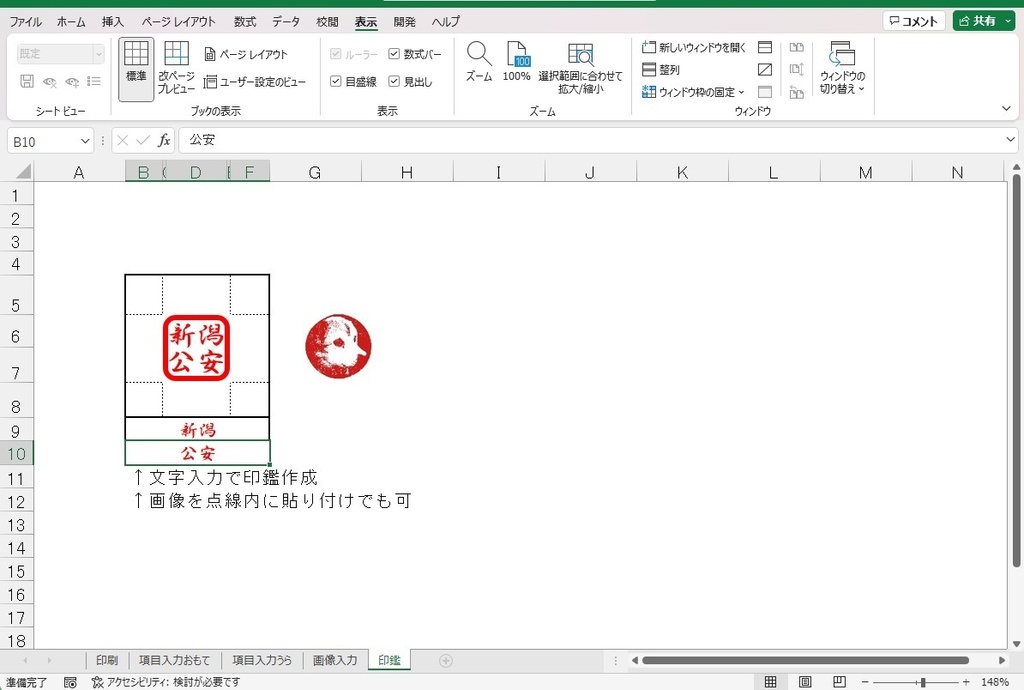The width and height of the screenshot is (1024, 690).
Task: Open the ヘルプ ribbon tab
Action: coord(445,22)
